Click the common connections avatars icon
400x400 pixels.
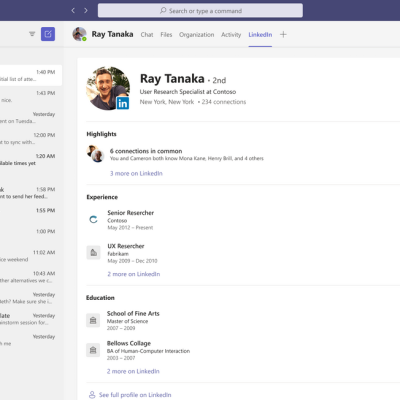point(95,154)
